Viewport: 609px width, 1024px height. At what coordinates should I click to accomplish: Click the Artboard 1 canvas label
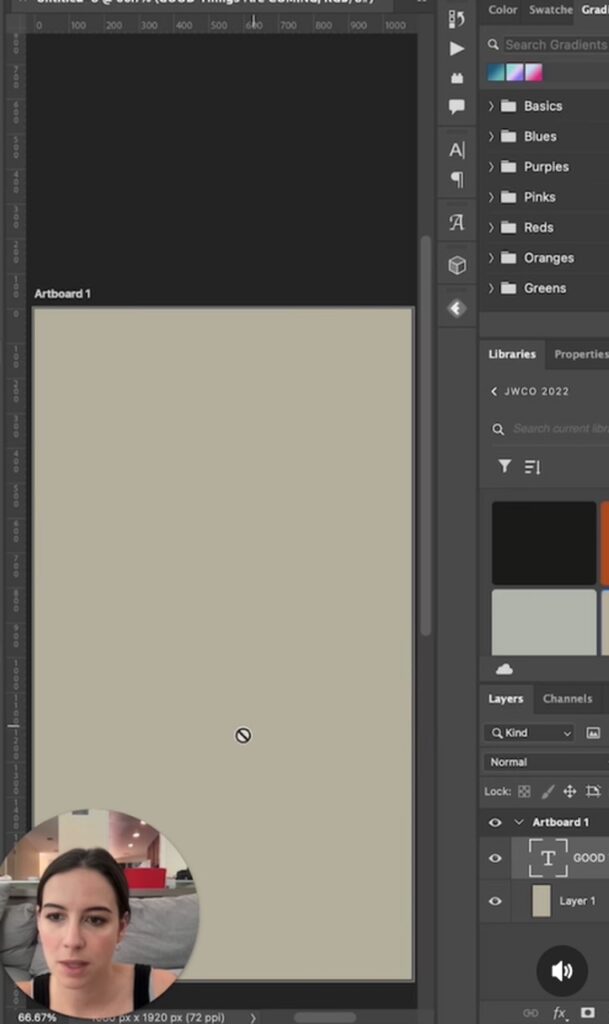pyautogui.click(x=62, y=294)
